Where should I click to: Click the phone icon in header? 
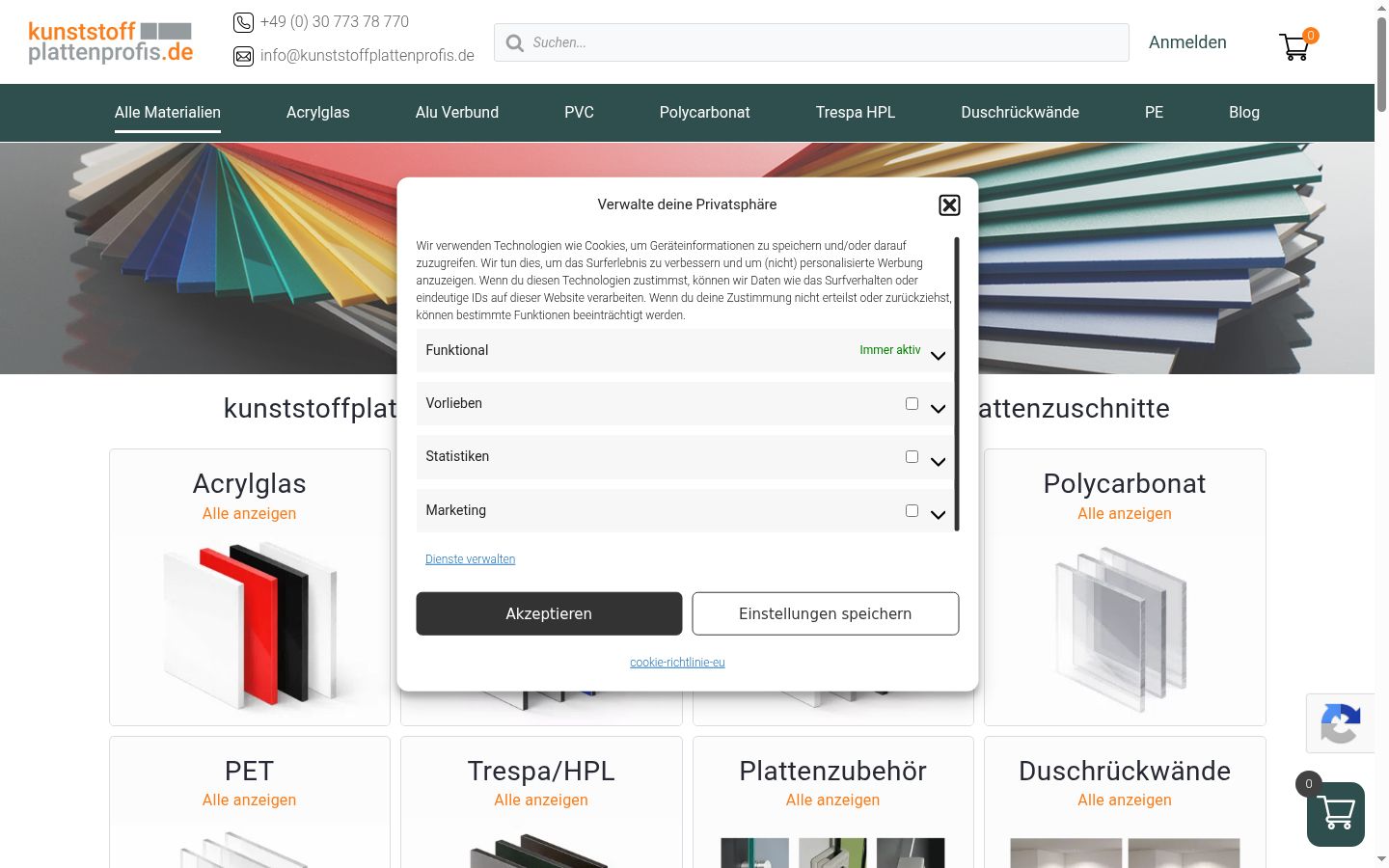pyautogui.click(x=243, y=22)
